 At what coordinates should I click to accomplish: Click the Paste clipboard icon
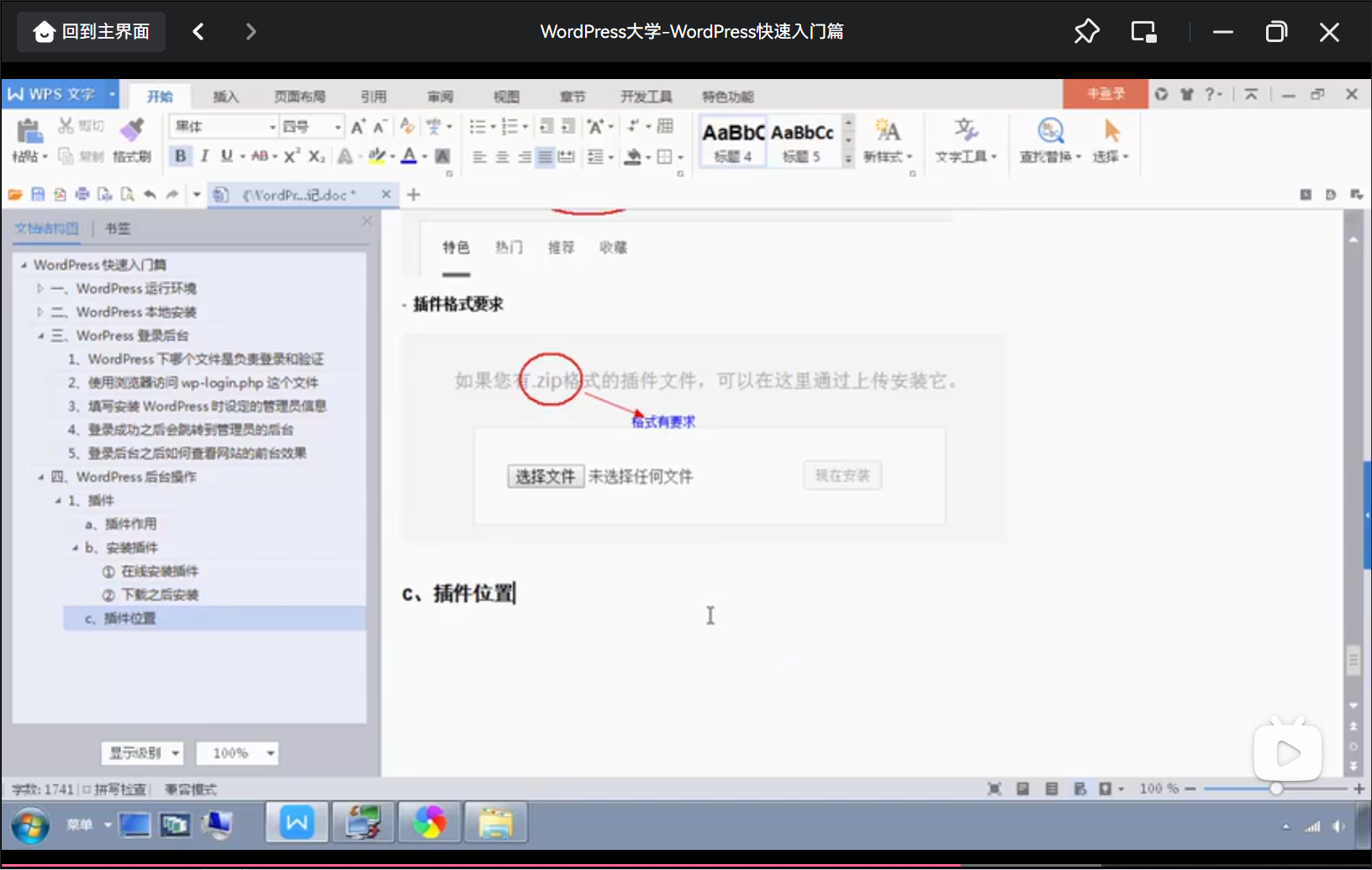coord(29,131)
